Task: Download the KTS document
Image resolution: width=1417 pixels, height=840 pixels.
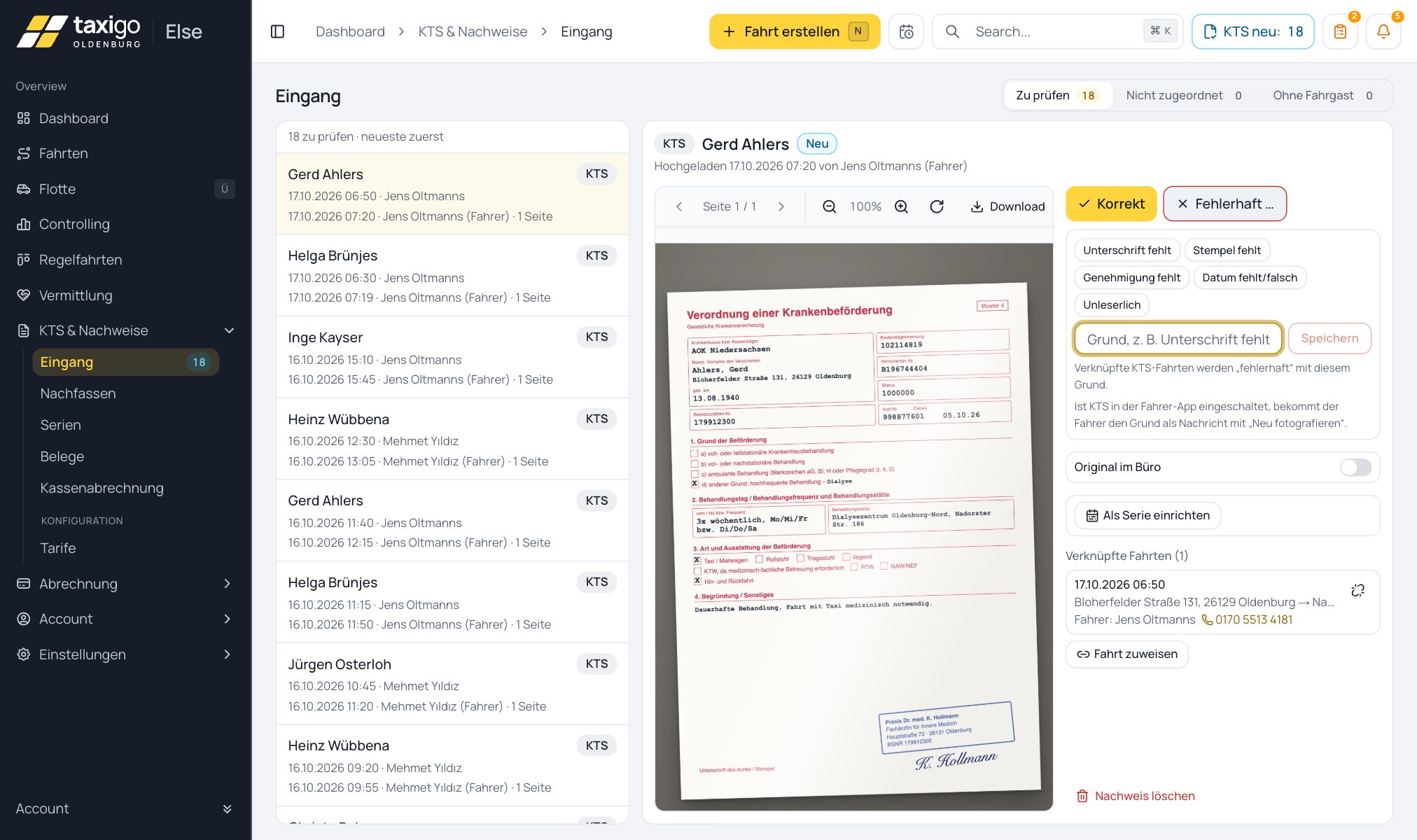Action: [x=1007, y=206]
